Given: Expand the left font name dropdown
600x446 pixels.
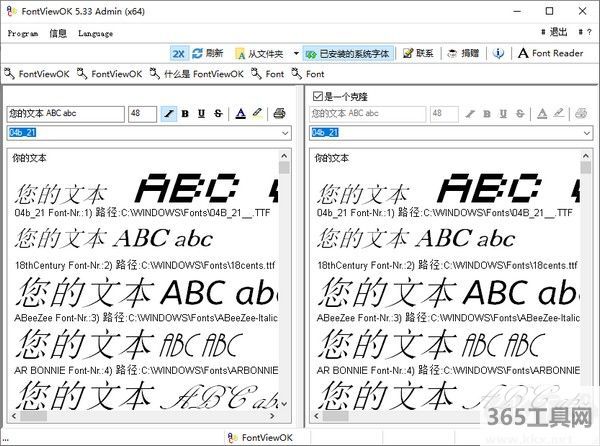Looking at the screenshot, I should pyautogui.click(x=285, y=132).
